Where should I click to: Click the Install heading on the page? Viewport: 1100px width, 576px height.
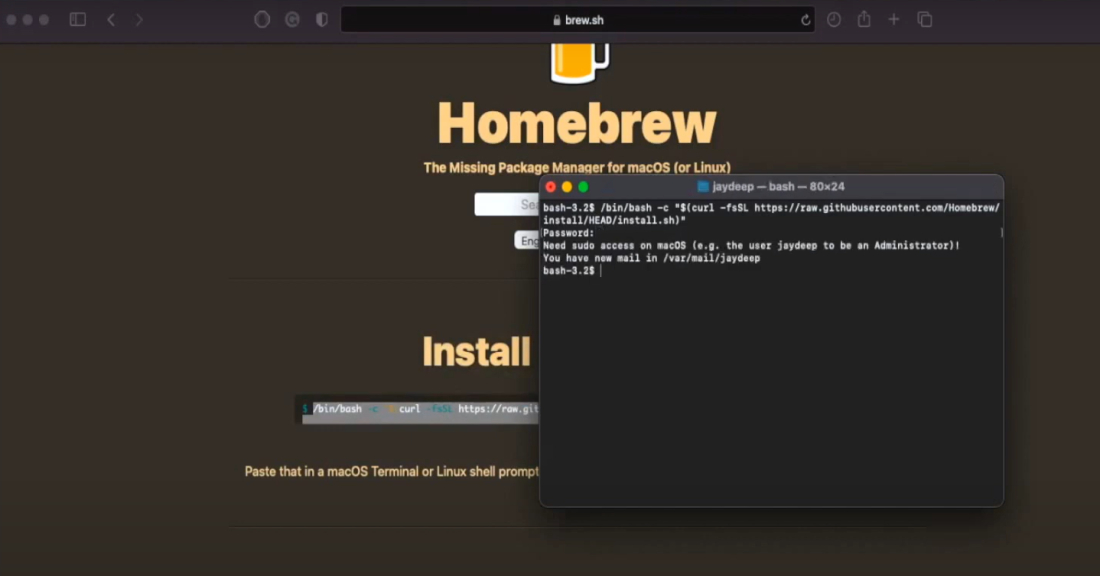pyautogui.click(x=476, y=351)
